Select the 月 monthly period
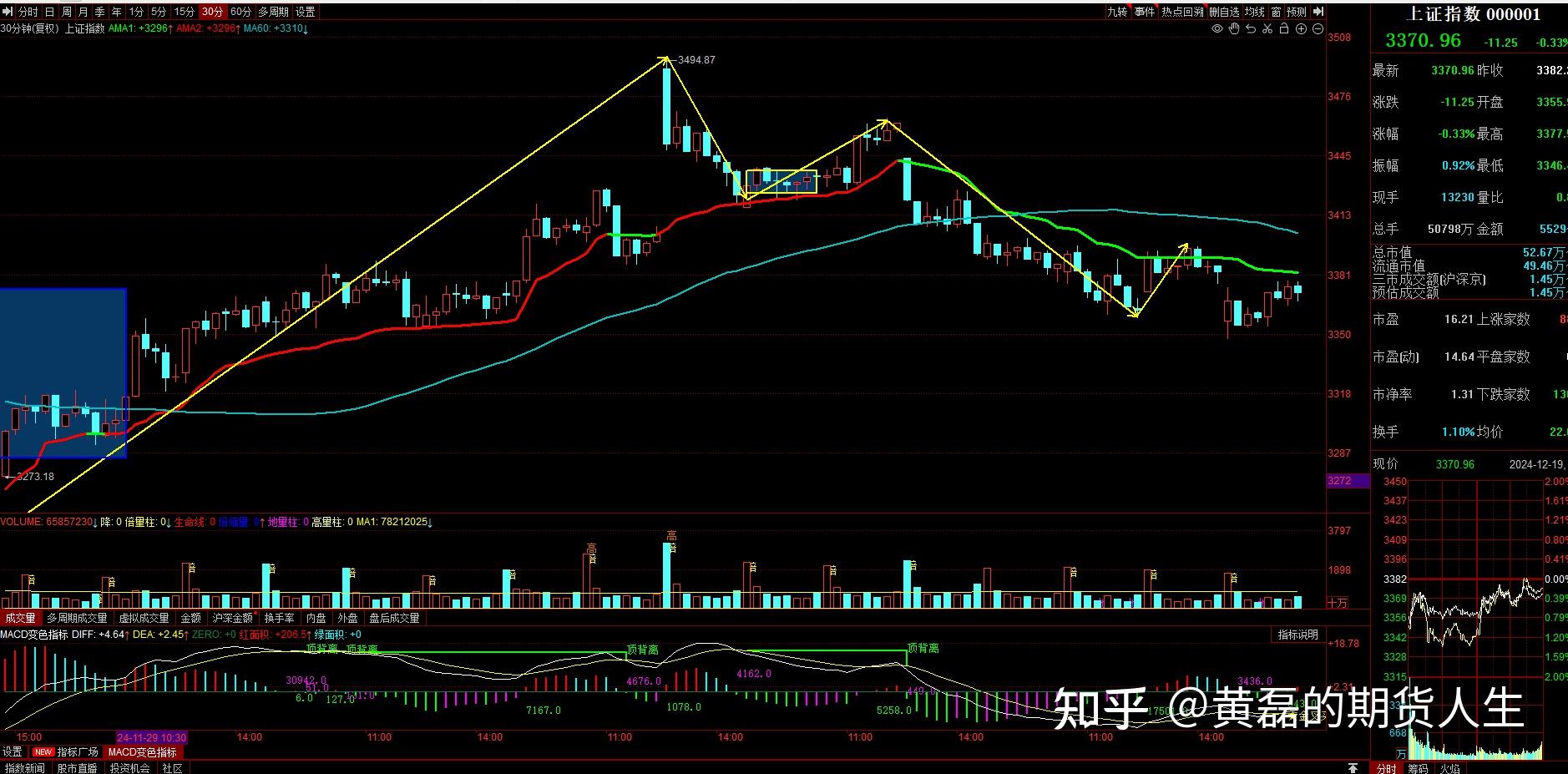The height and width of the screenshot is (774, 1568). [83, 12]
